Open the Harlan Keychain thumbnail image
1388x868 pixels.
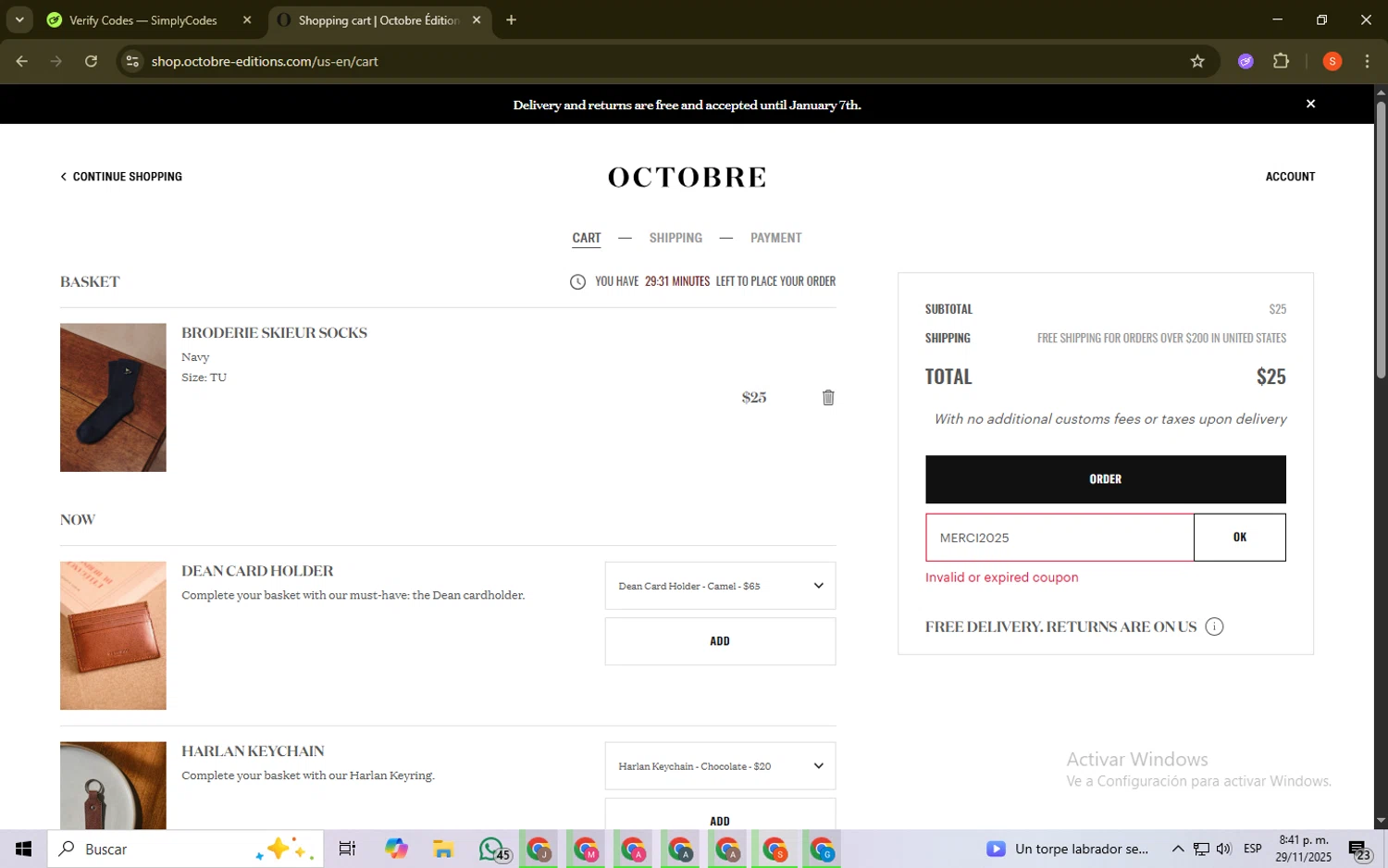[x=113, y=786]
